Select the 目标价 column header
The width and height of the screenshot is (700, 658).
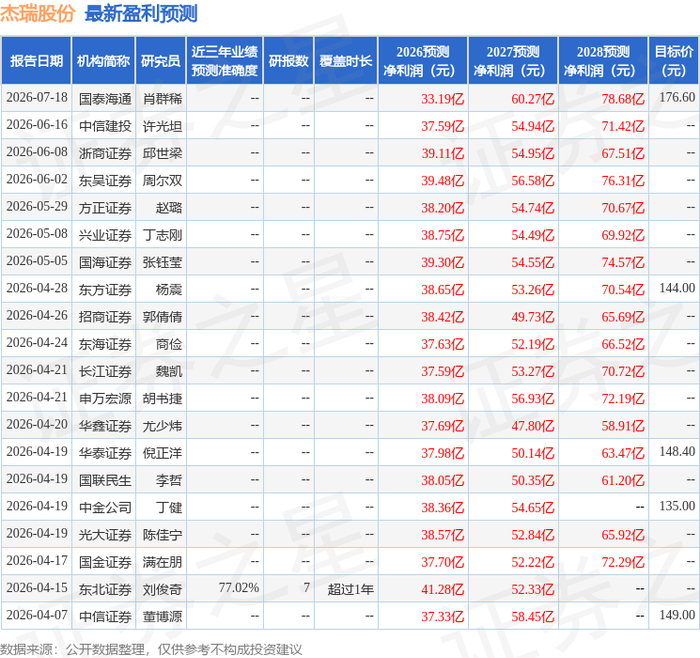coord(674,61)
